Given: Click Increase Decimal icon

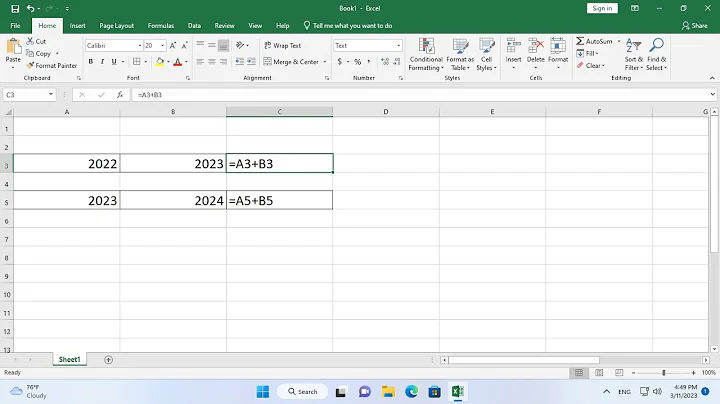Looking at the screenshot, I should pos(385,62).
